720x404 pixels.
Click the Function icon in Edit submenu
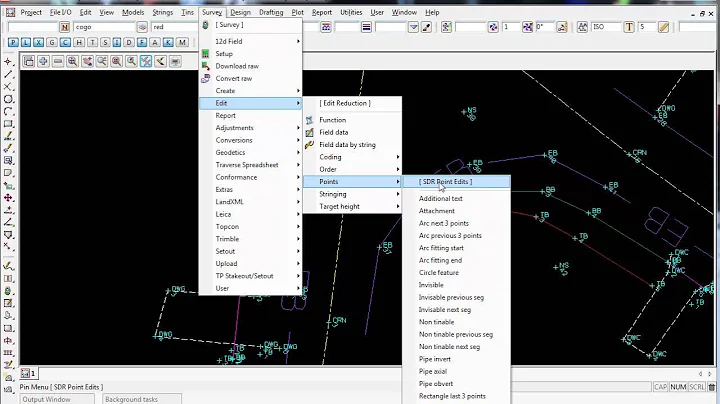tap(309, 120)
